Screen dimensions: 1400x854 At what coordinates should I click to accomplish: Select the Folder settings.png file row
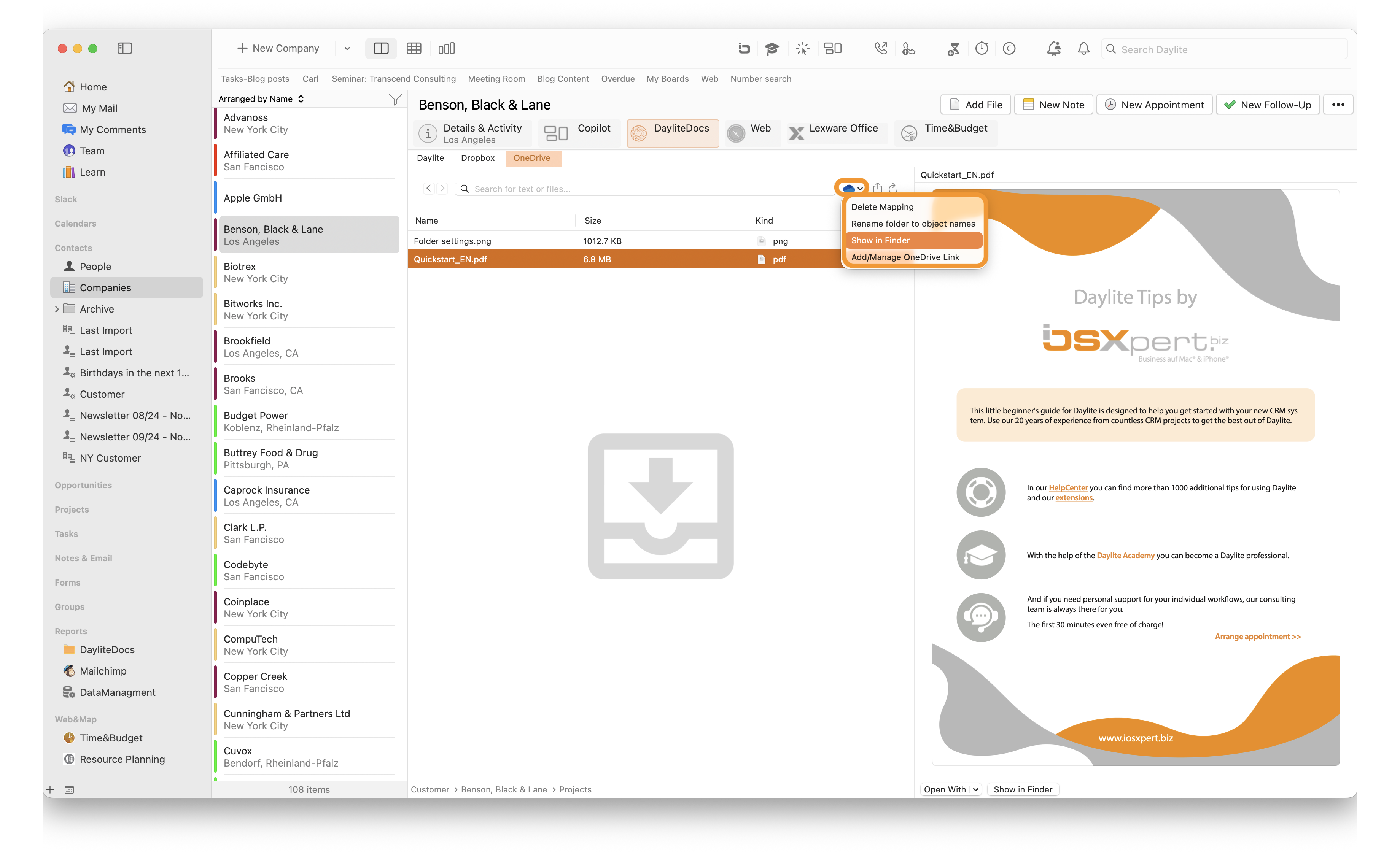[624, 241]
